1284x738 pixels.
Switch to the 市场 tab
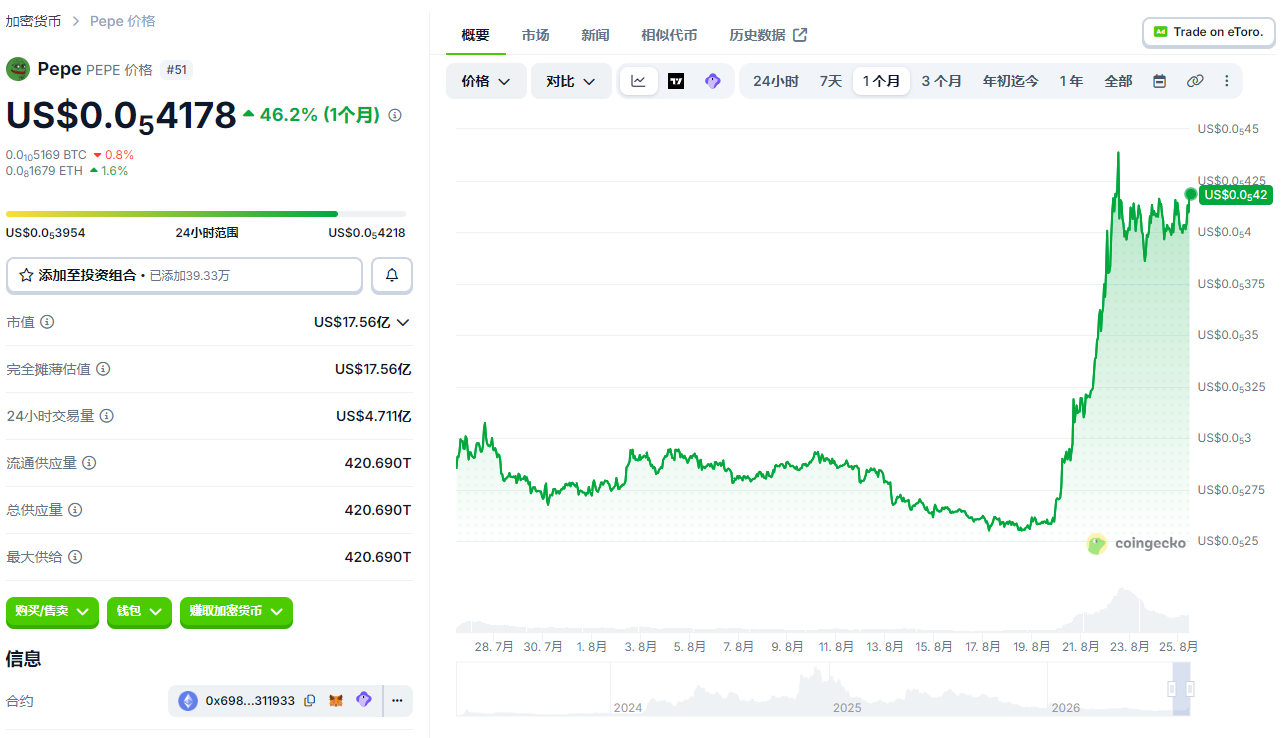coord(535,35)
